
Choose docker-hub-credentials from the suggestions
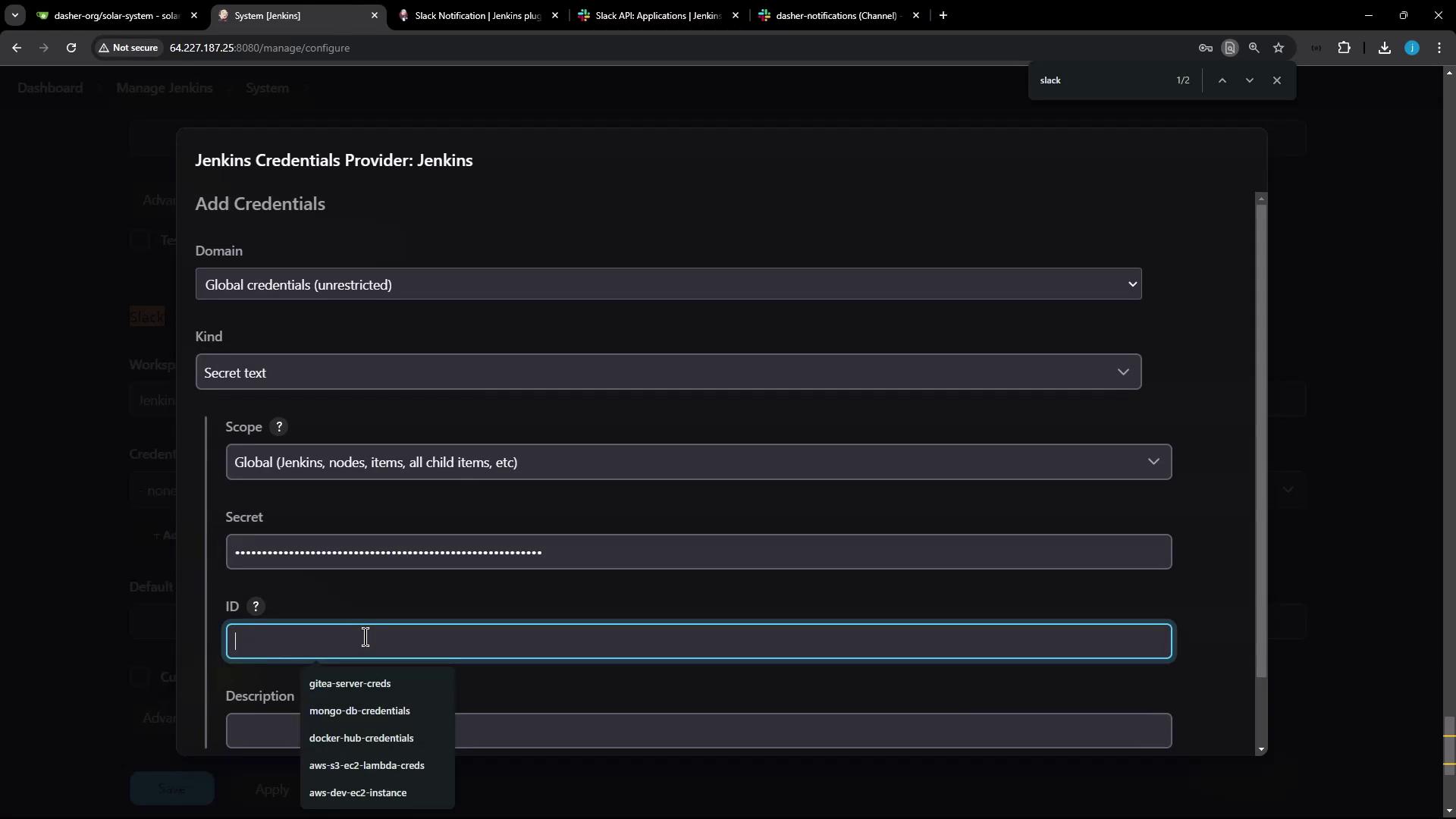click(361, 738)
